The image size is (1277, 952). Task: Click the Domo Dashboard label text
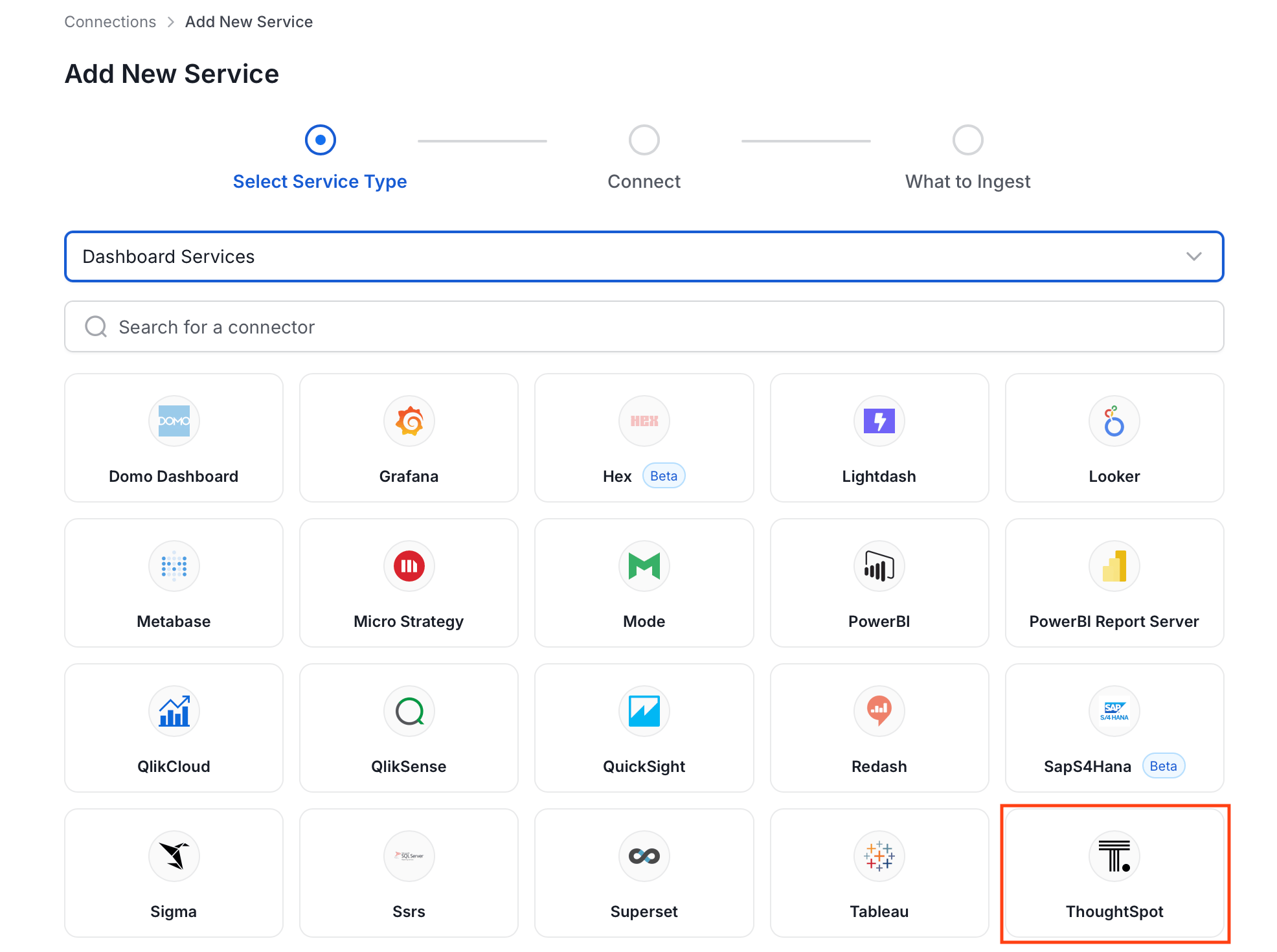point(174,477)
